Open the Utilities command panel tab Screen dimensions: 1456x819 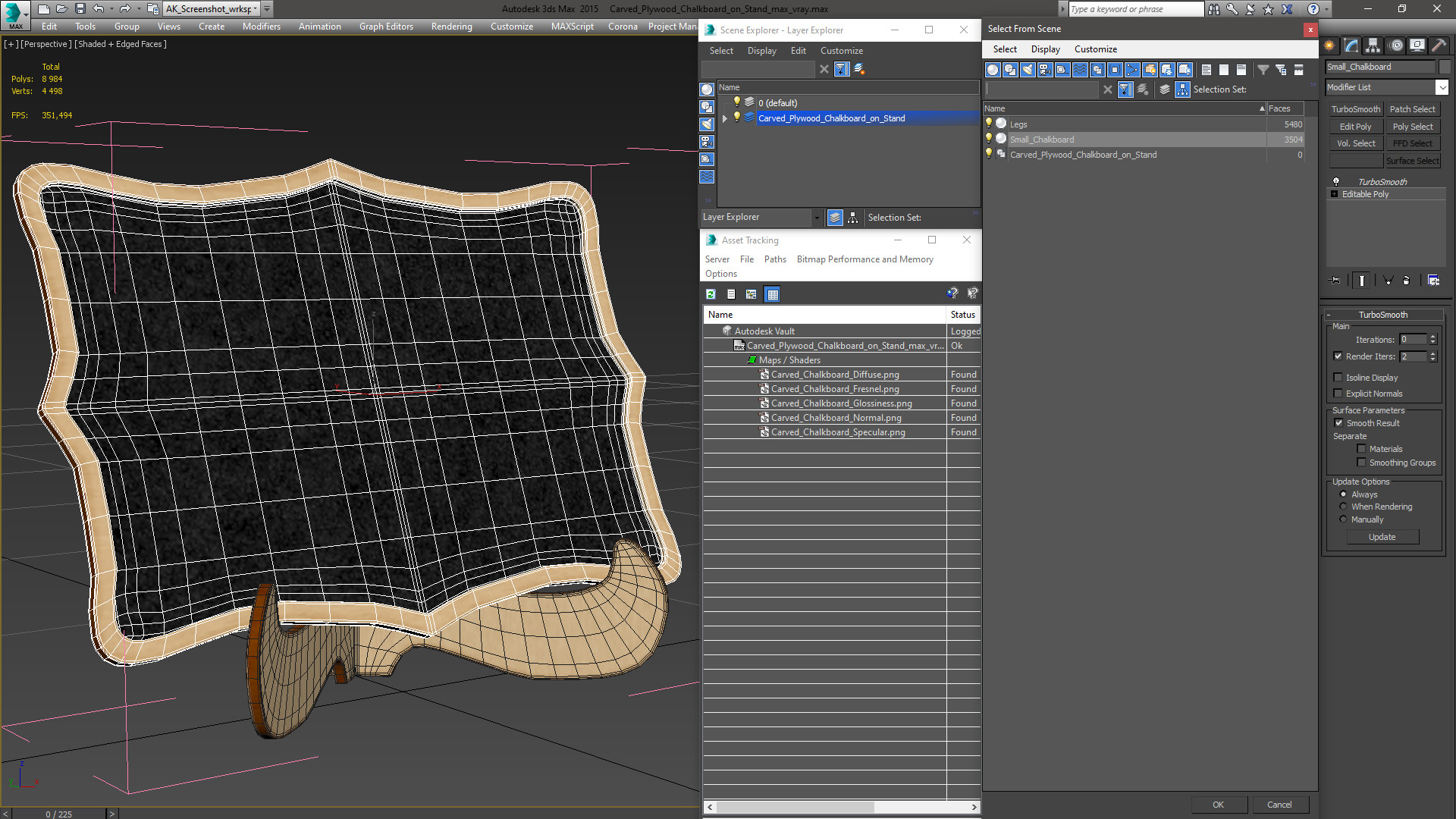tap(1439, 45)
